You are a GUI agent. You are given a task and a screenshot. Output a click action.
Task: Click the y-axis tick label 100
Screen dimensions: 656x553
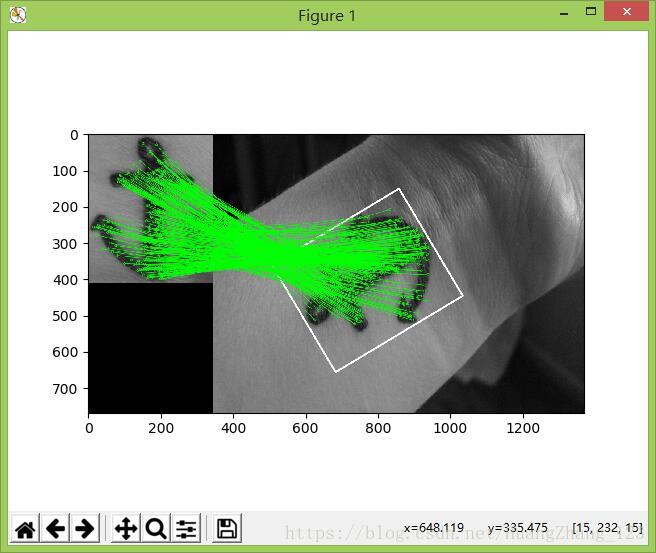click(65, 171)
